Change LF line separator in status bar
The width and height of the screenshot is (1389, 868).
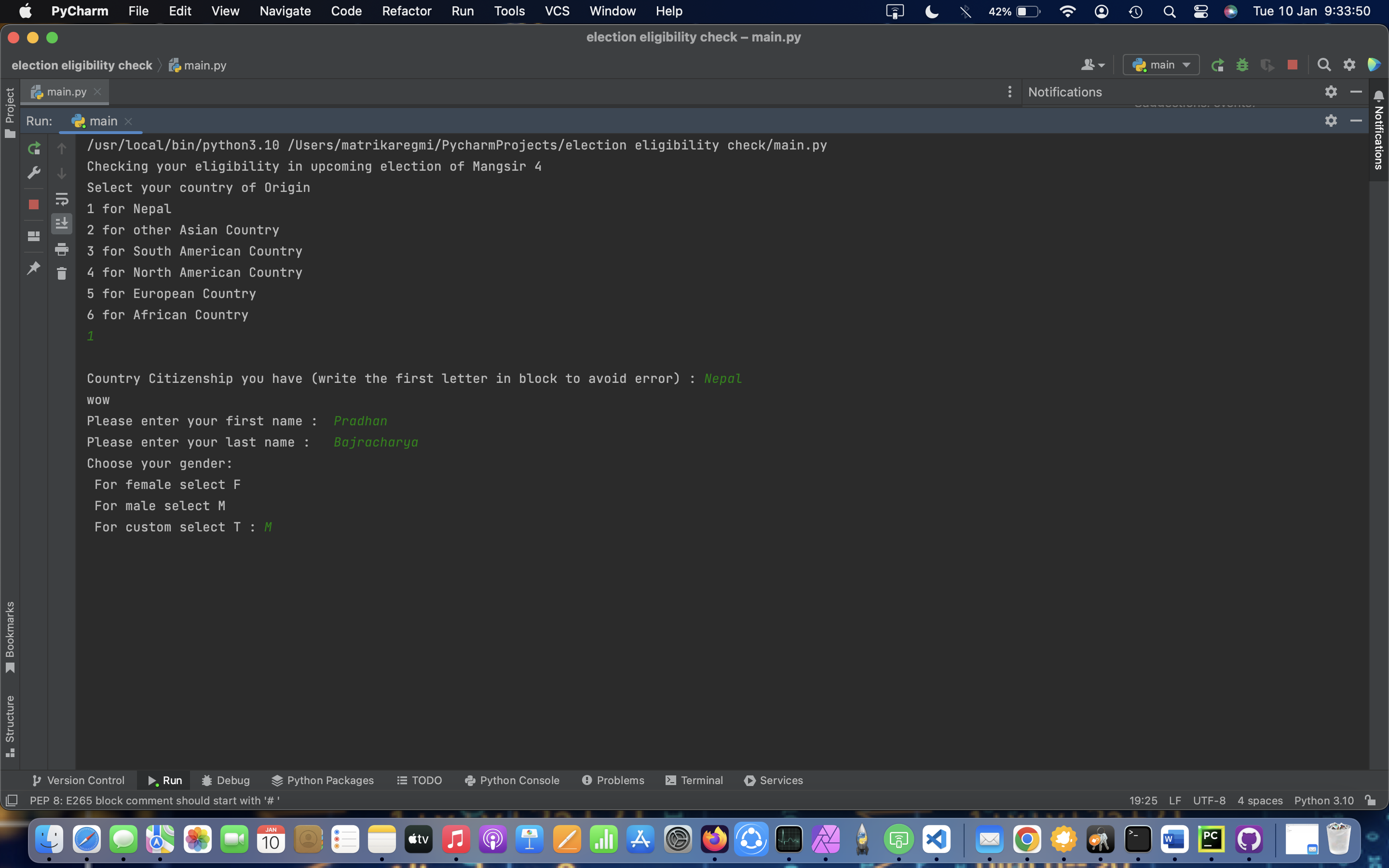click(1175, 800)
